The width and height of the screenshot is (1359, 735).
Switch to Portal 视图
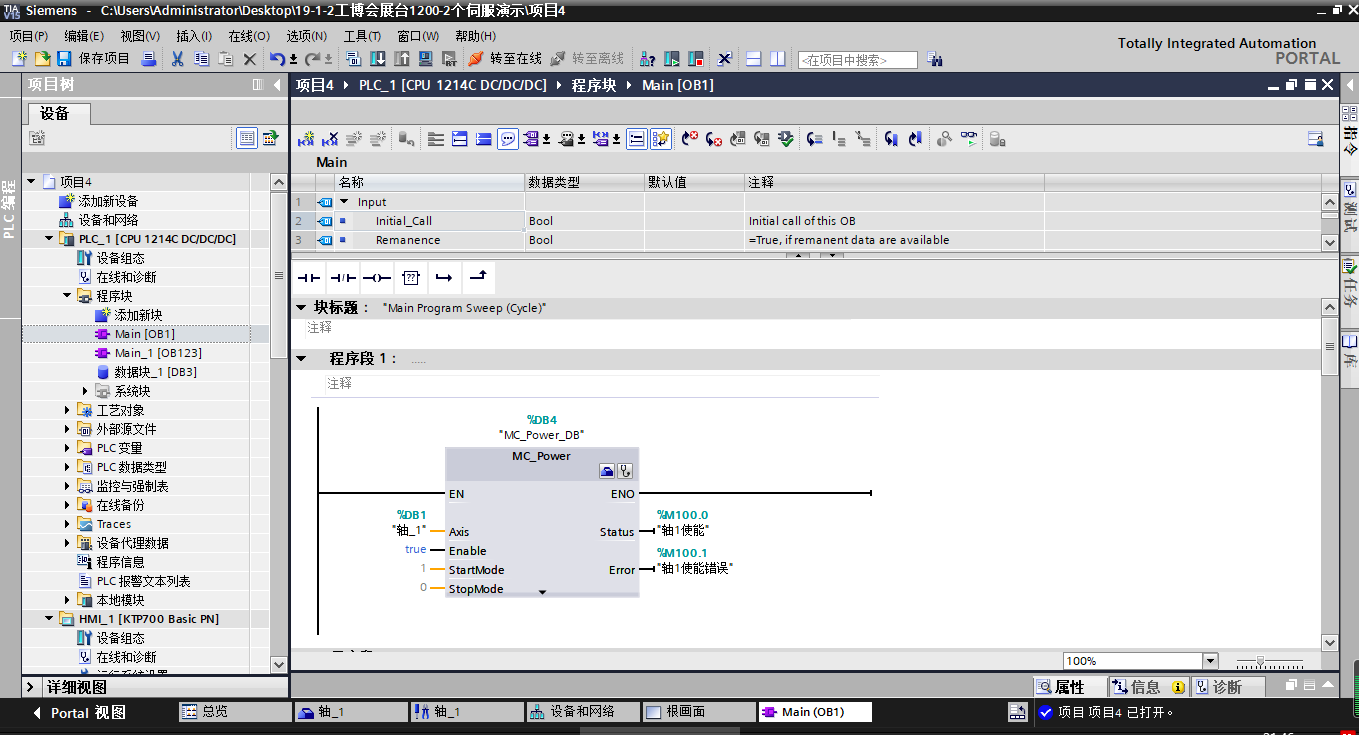80,713
